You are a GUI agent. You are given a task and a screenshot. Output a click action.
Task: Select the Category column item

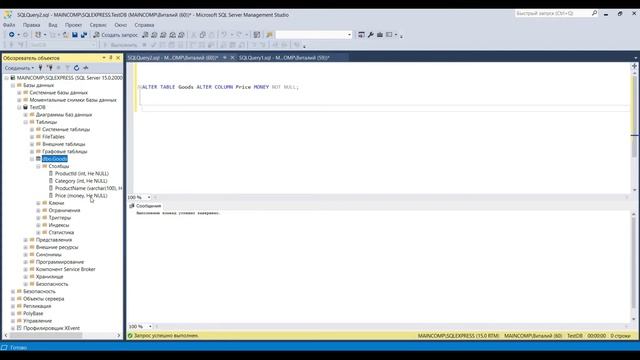(81, 181)
